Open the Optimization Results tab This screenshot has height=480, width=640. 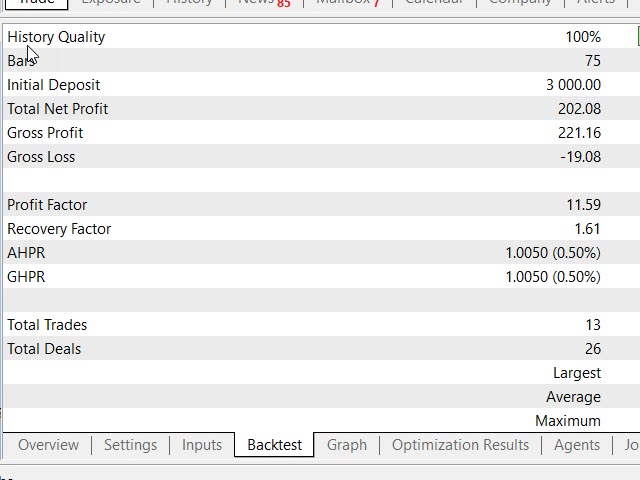460,445
